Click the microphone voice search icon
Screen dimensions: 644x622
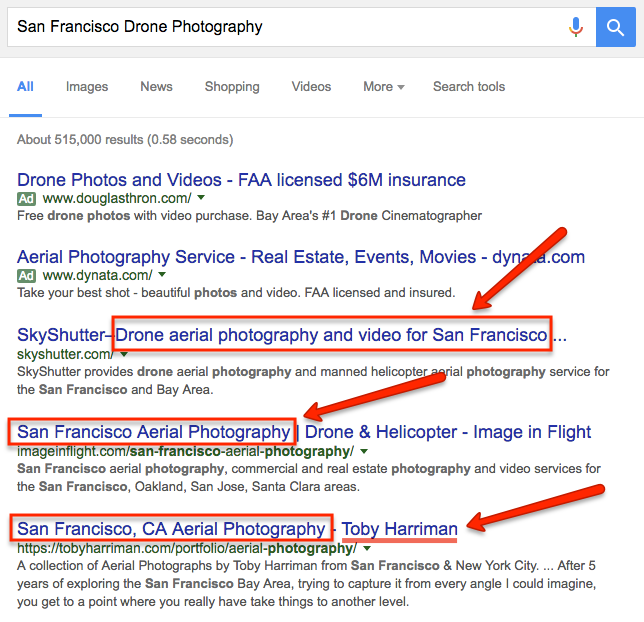point(576,27)
